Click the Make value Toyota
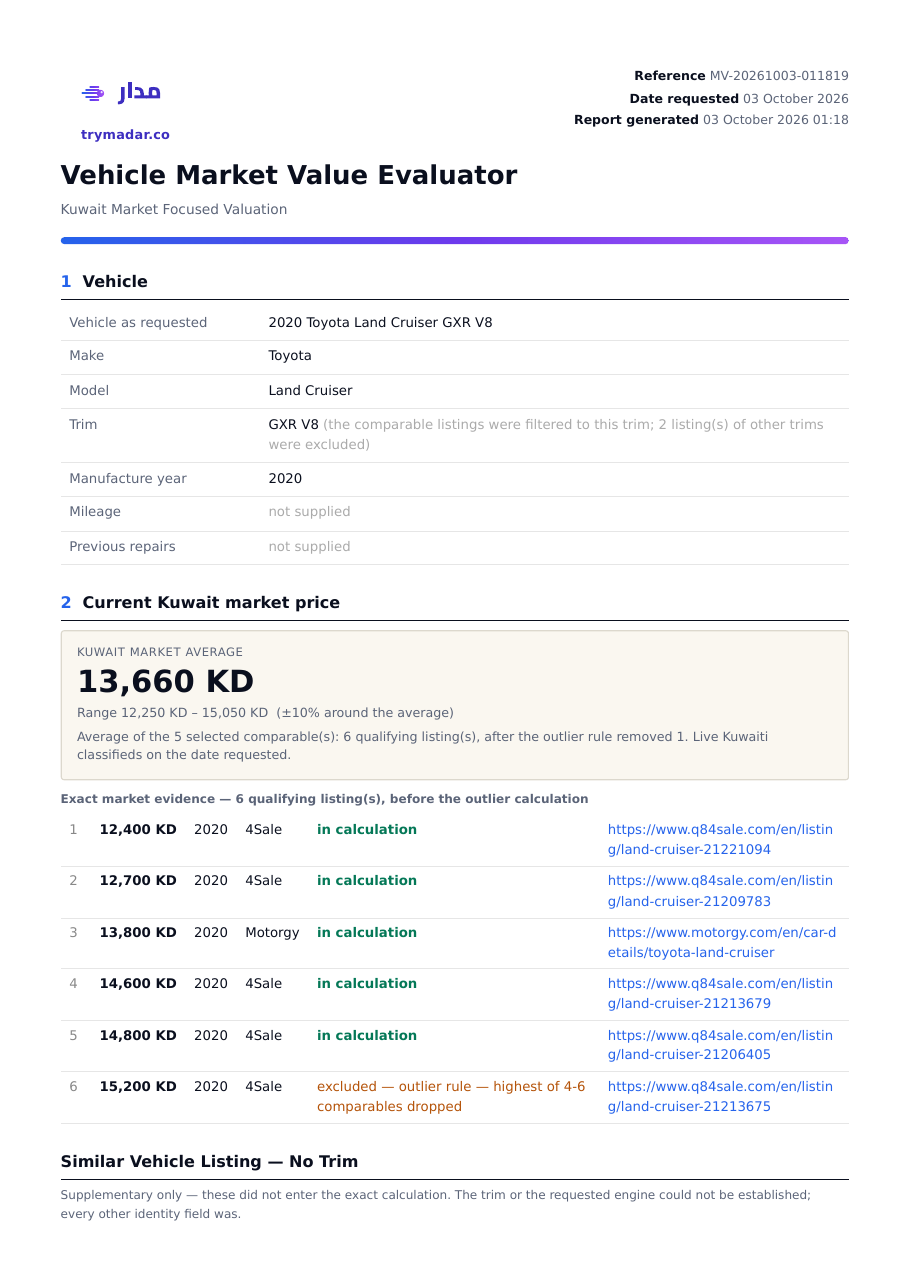Image resolution: width=909 pixels, height=1287 pixels. tap(290, 356)
